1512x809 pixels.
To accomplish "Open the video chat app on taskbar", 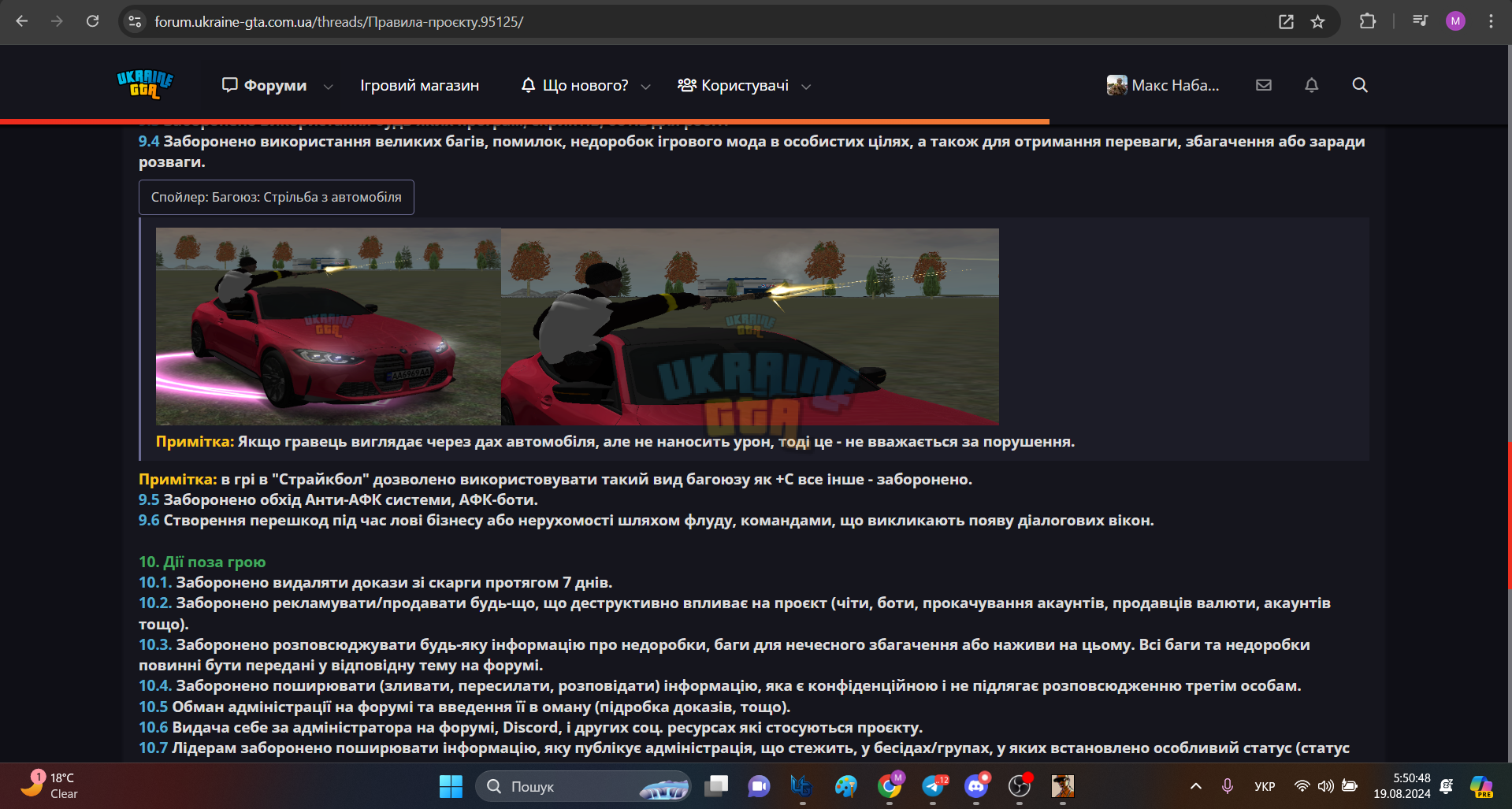I will [759, 786].
